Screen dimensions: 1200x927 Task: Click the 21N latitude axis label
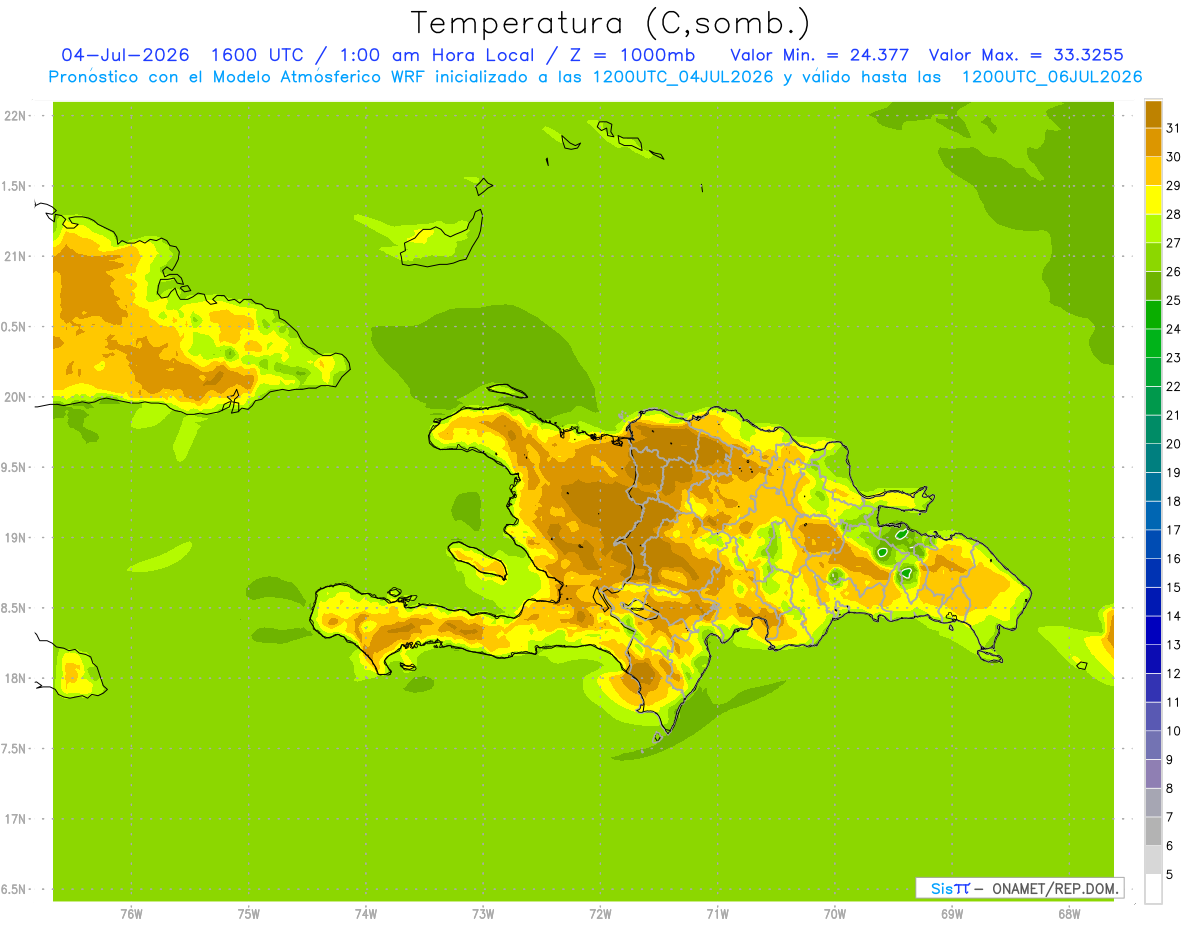pos(17,256)
